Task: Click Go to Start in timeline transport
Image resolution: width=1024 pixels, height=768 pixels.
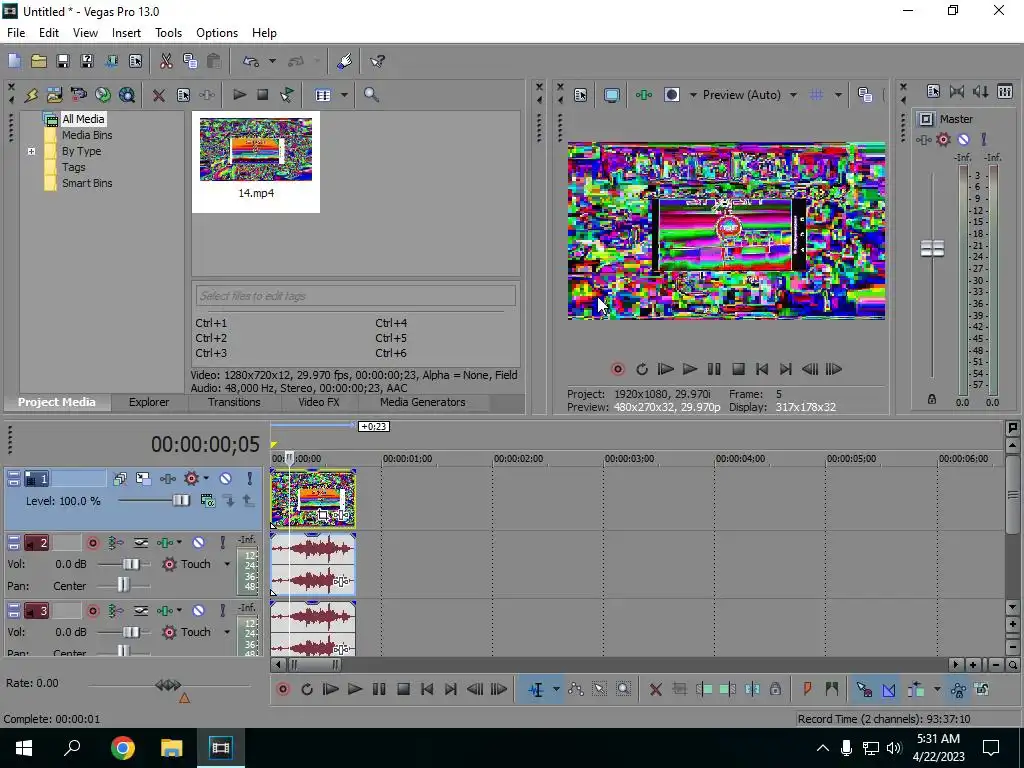Action: click(x=427, y=689)
